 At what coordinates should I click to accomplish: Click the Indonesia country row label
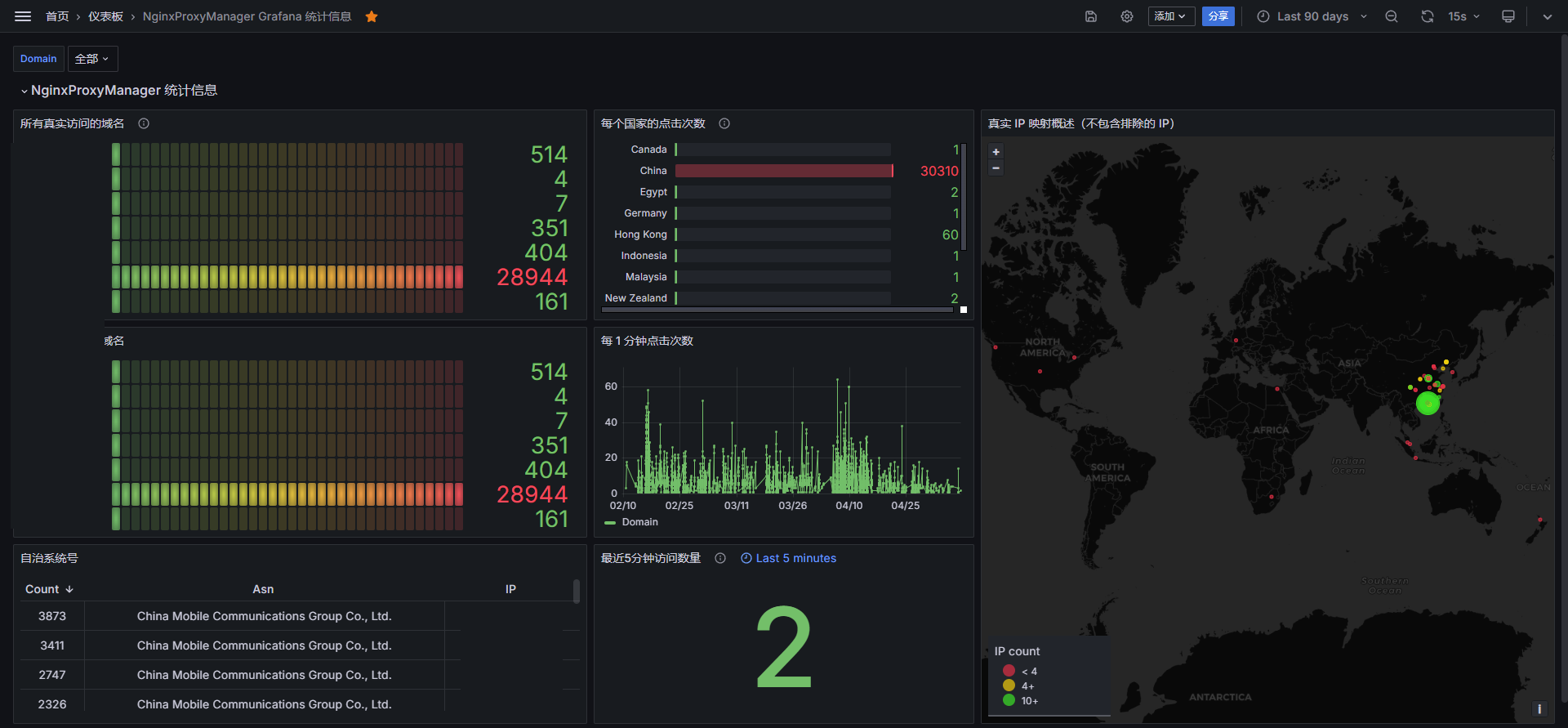coord(644,256)
